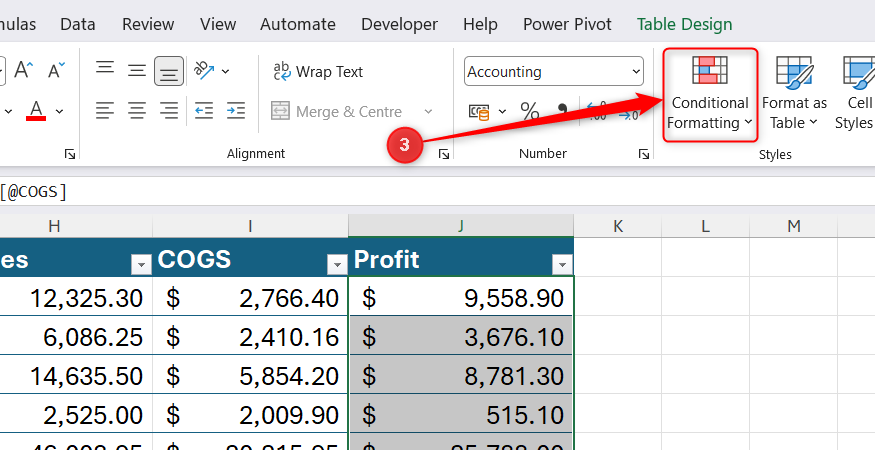Increase font size with the larger A icon
This screenshot has width=875, height=450.
pos(23,70)
